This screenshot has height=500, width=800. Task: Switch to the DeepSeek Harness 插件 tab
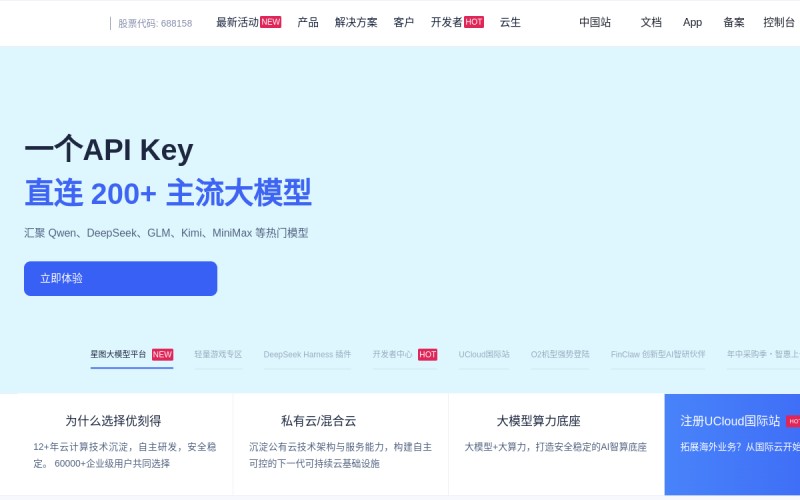[x=307, y=354]
